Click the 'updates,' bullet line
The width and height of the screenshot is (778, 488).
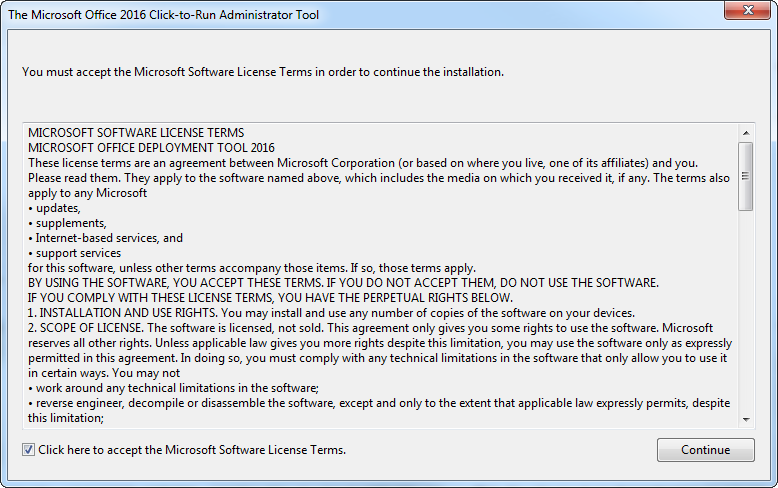55,208
